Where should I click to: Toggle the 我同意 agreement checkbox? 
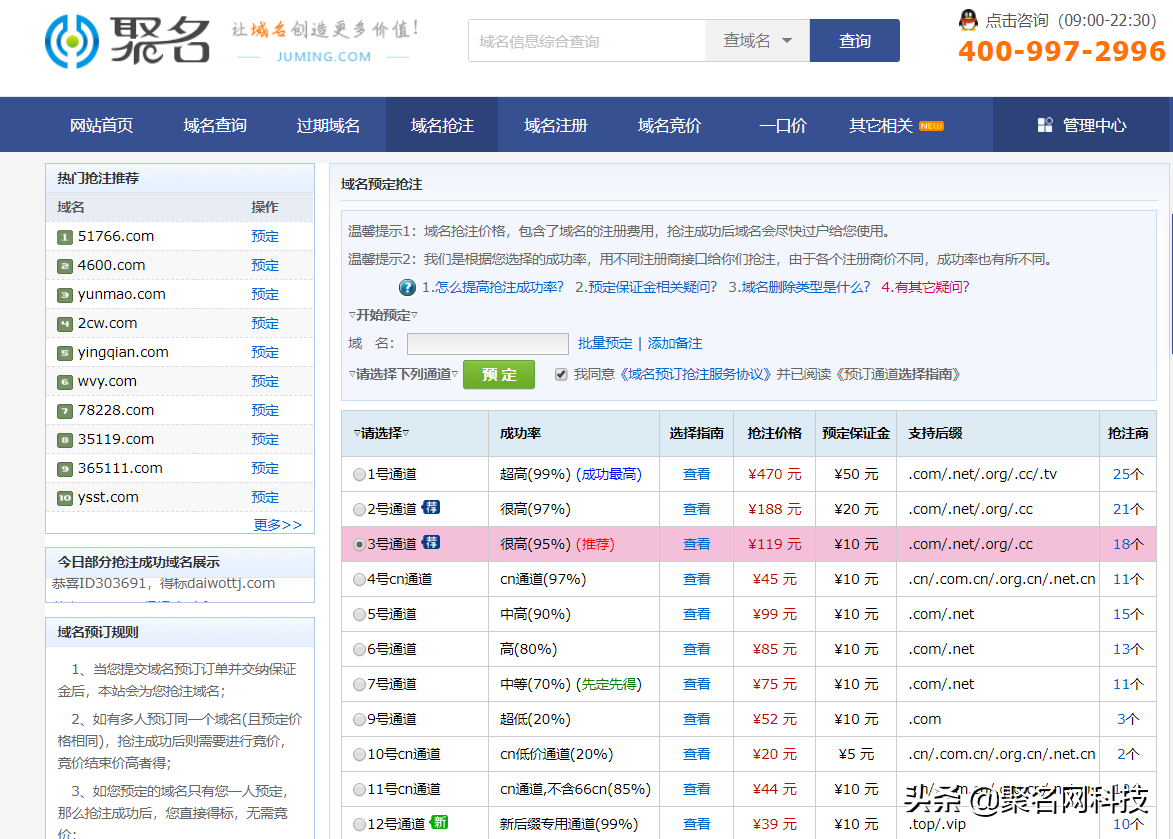561,374
